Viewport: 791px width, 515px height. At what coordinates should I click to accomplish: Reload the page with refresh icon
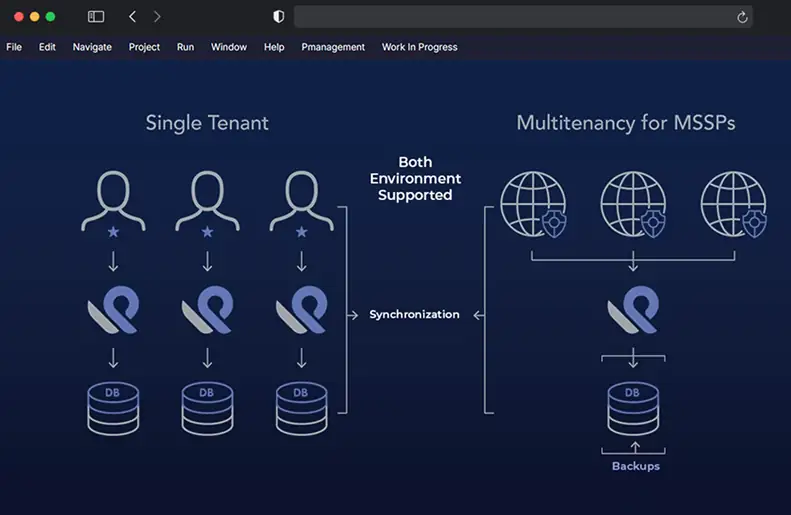pos(742,17)
